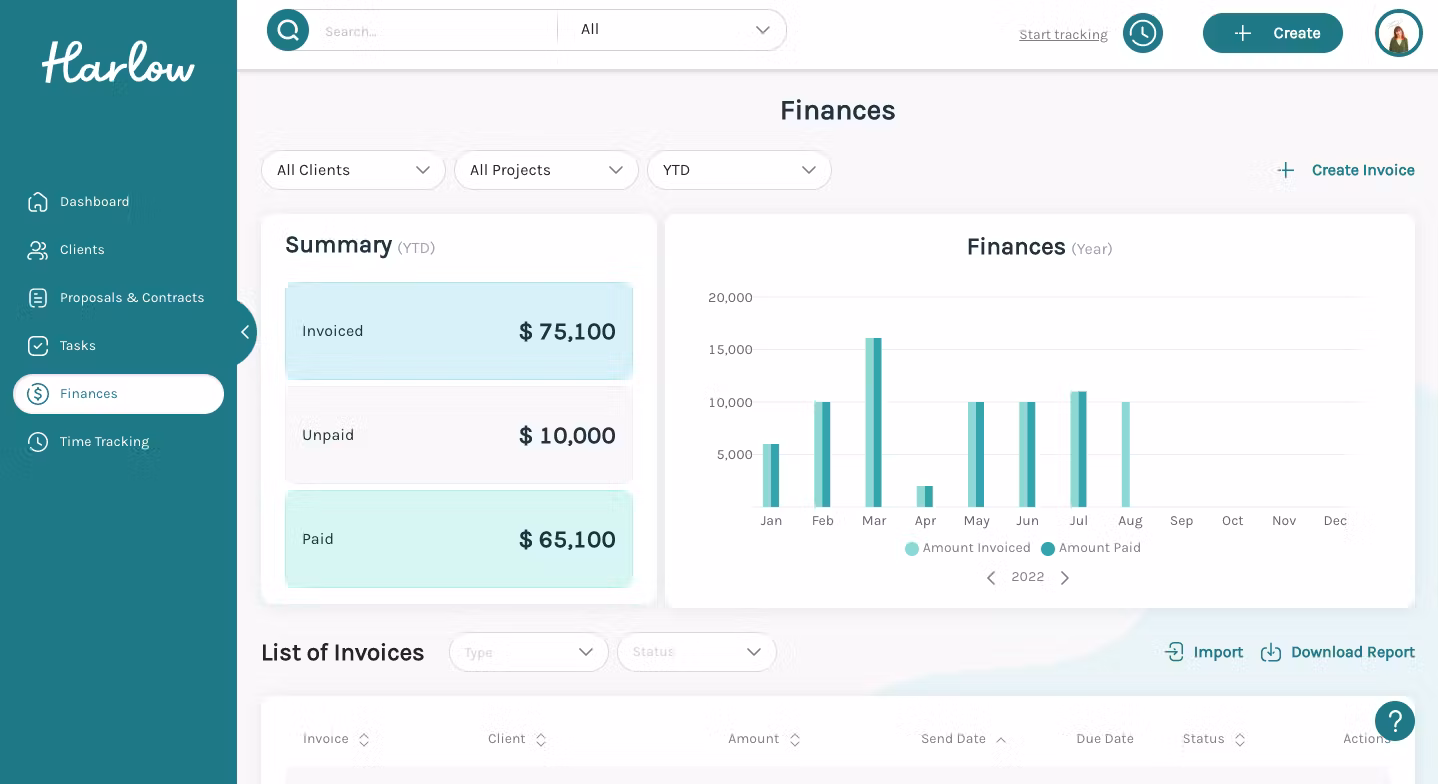This screenshot has width=1438, height=784.
Task: Open the YTD period dropdown
Action: click(x=739, y=170)
